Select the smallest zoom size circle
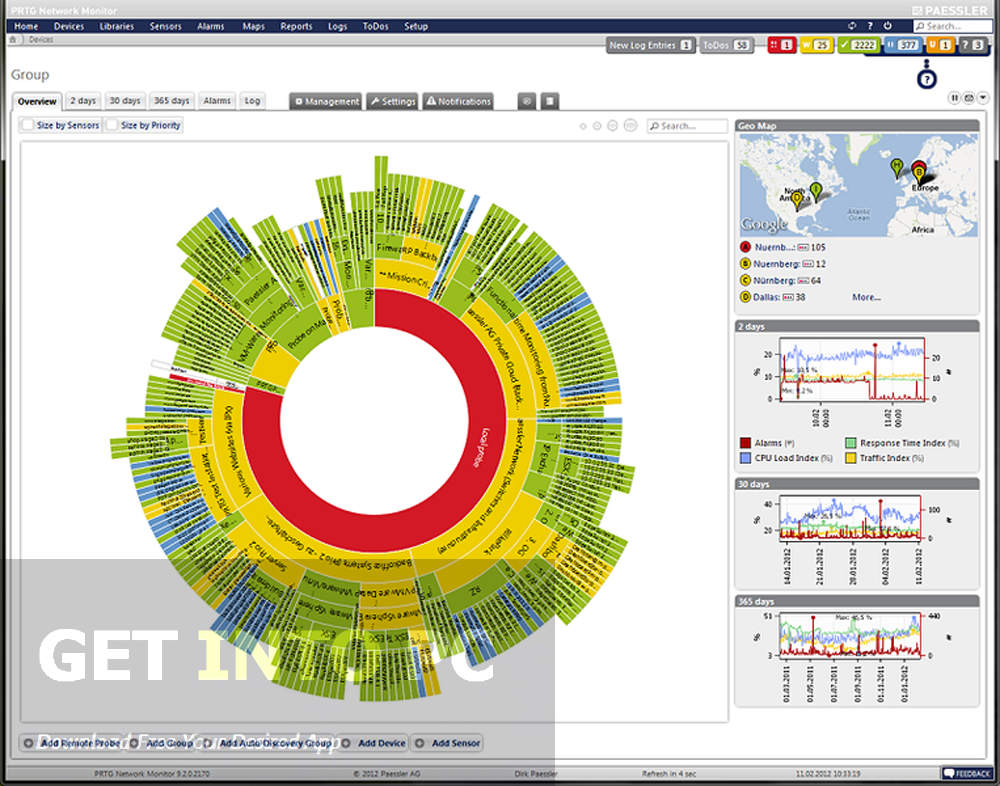The image size is (1000, 786). pos(583,126)
